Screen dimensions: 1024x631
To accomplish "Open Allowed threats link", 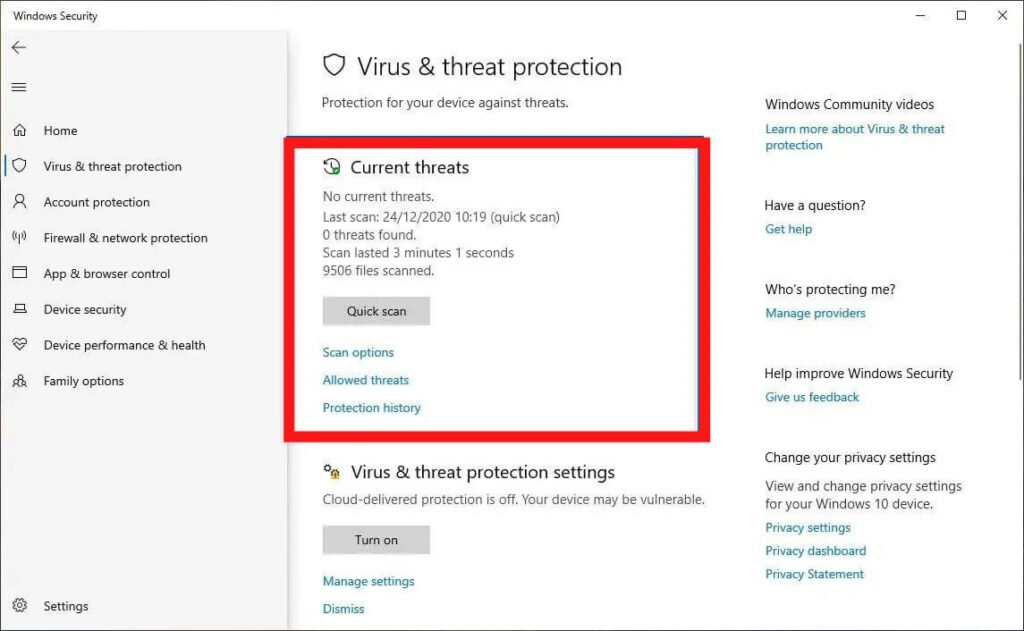I will coord(365,380).
